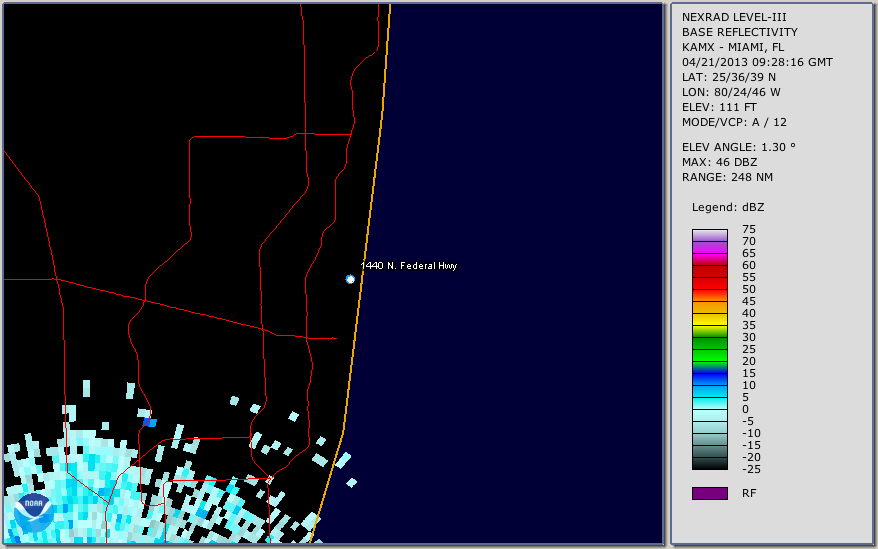Click the purple RF color swatch
The height and width of the screenshot is (549, 878).
point(709,493)
